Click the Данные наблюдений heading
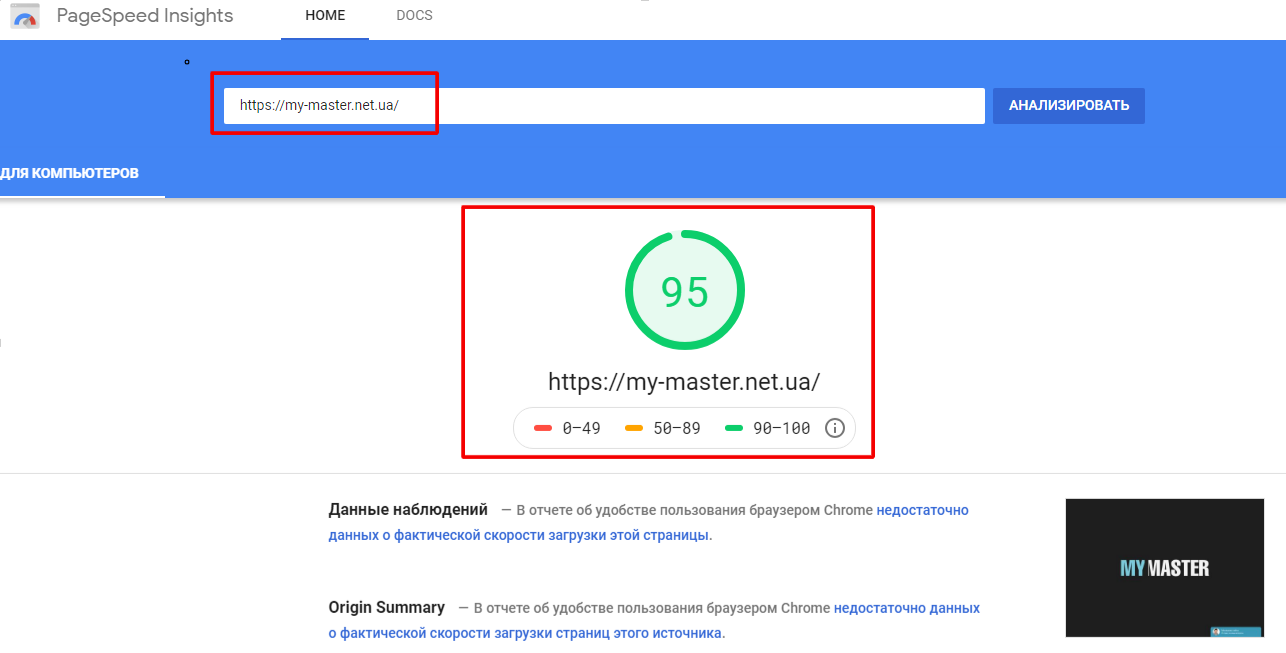 point(408,510)
